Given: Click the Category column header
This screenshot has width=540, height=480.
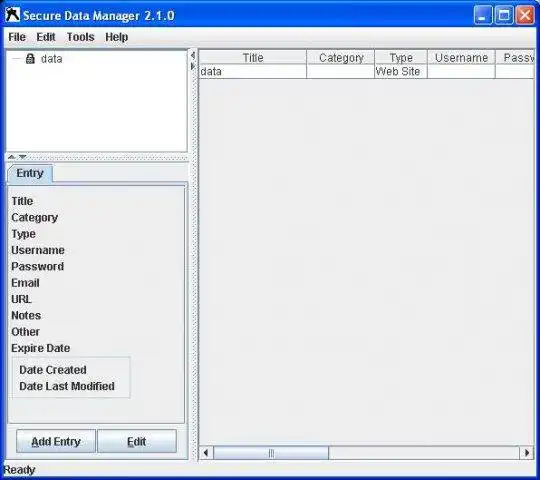Looking at the screenshot, I should [x=341, y=58].
